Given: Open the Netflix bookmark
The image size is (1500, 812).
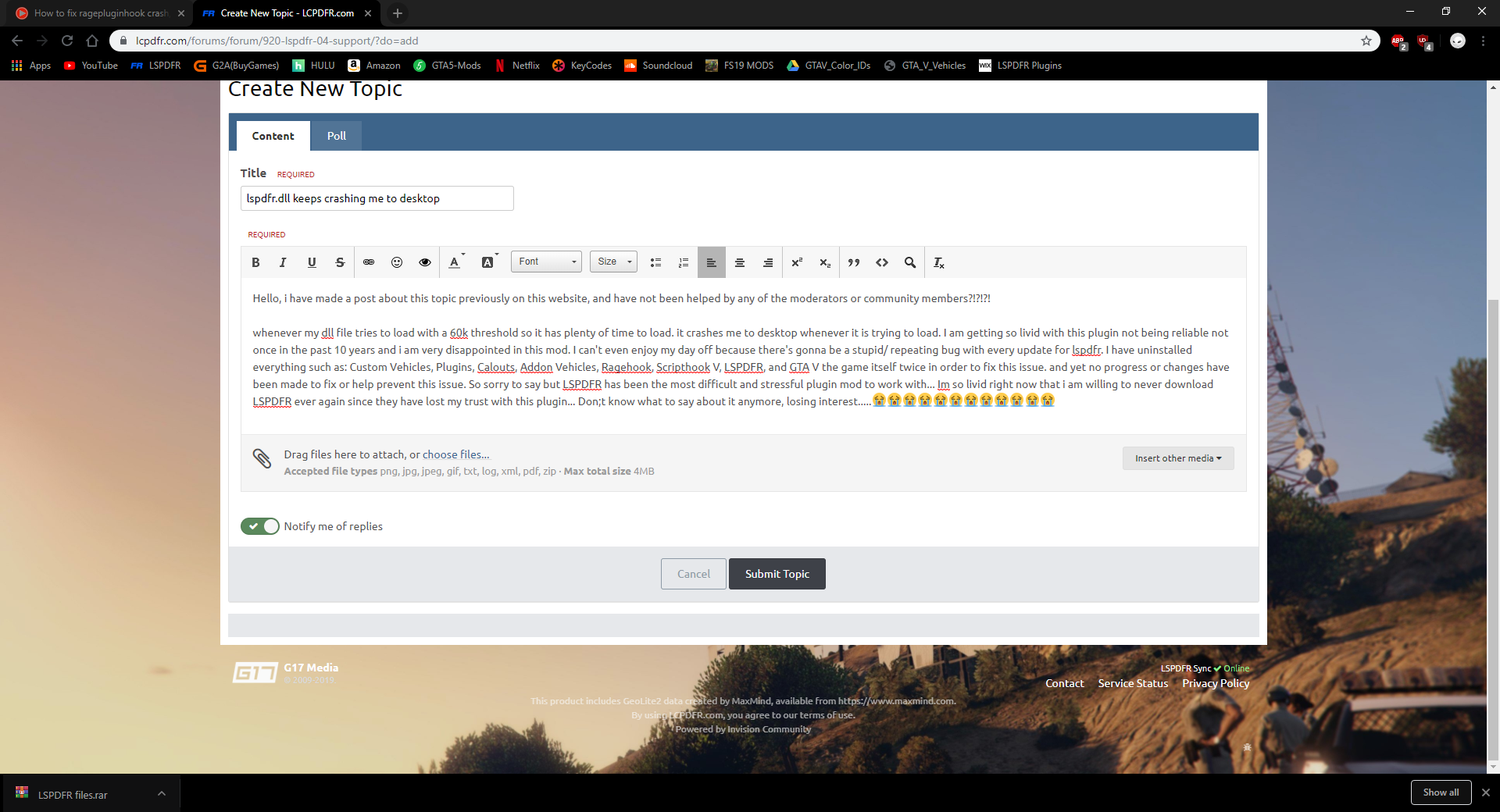Looking at the screenshot, I should pyautogui.click(x=517, y=66).
